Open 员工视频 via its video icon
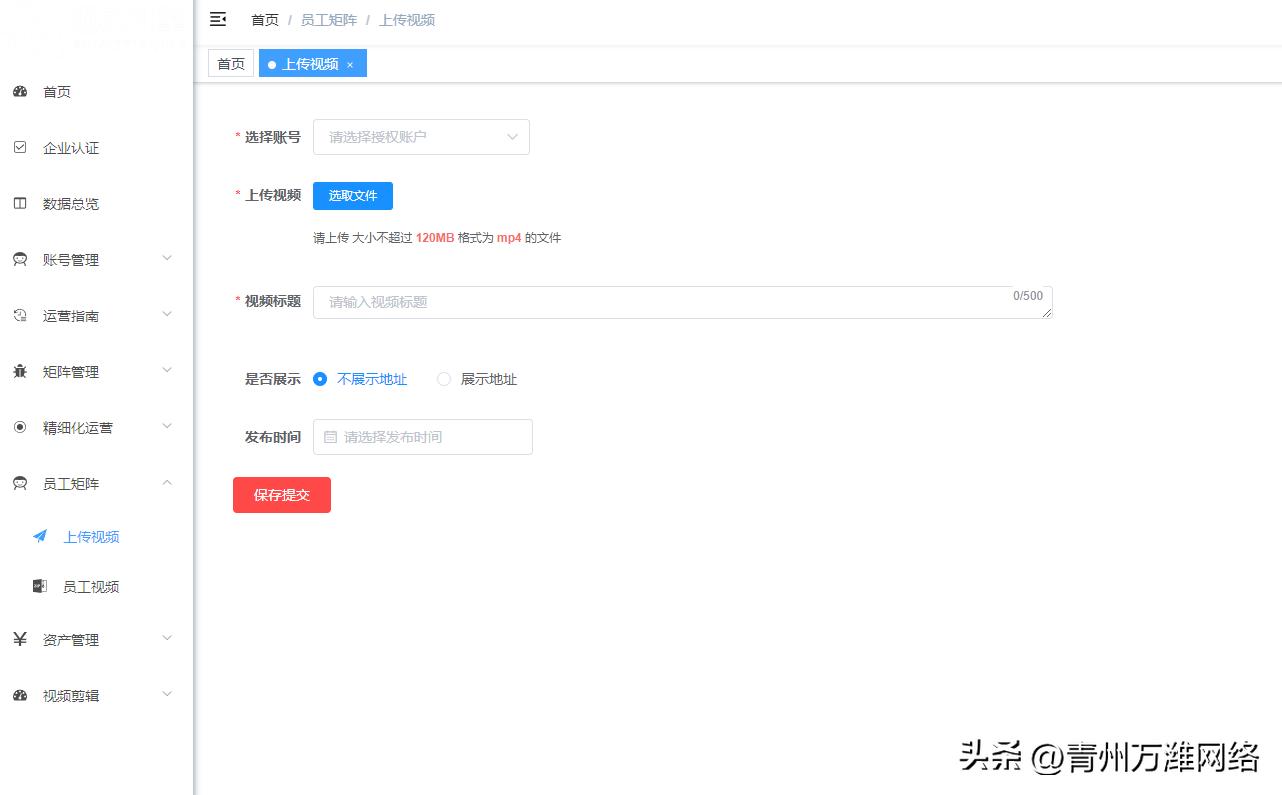This screenshot has width=1282, height=795. 39,586
